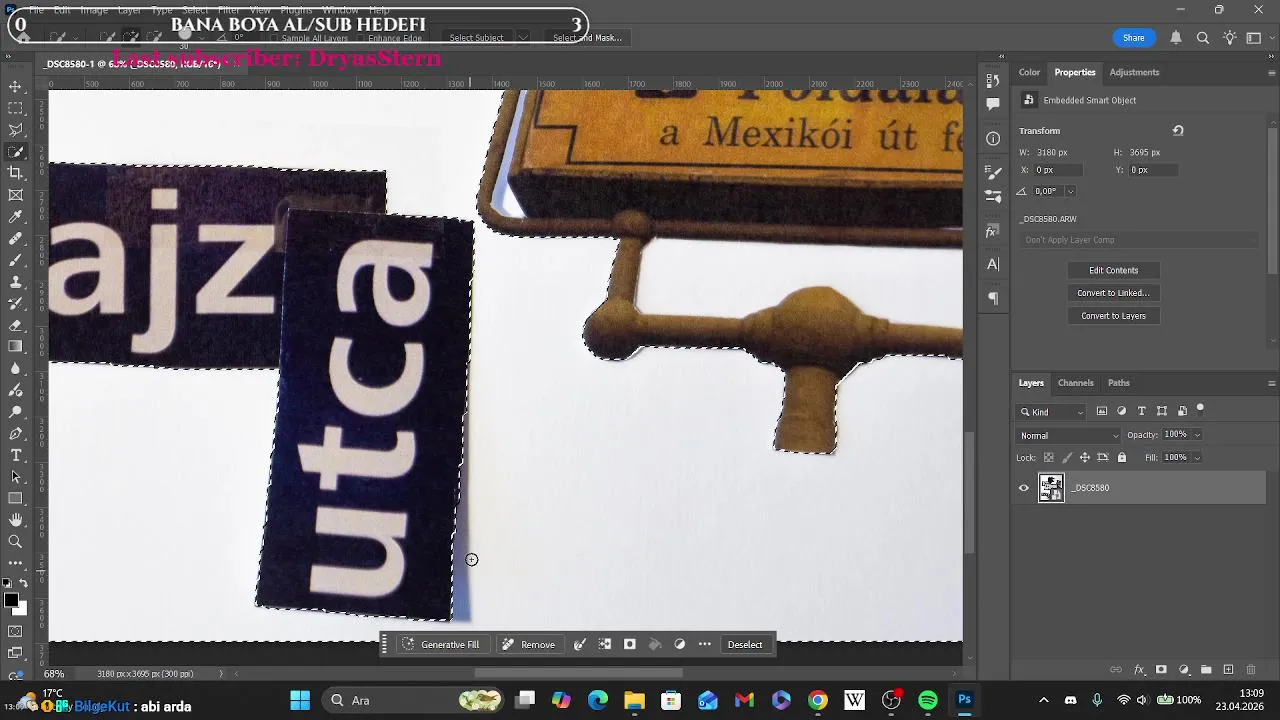Viewport: 1280px width, 720px height.
Task: Click Convert to Linked button
Action: pos(1113,293)
